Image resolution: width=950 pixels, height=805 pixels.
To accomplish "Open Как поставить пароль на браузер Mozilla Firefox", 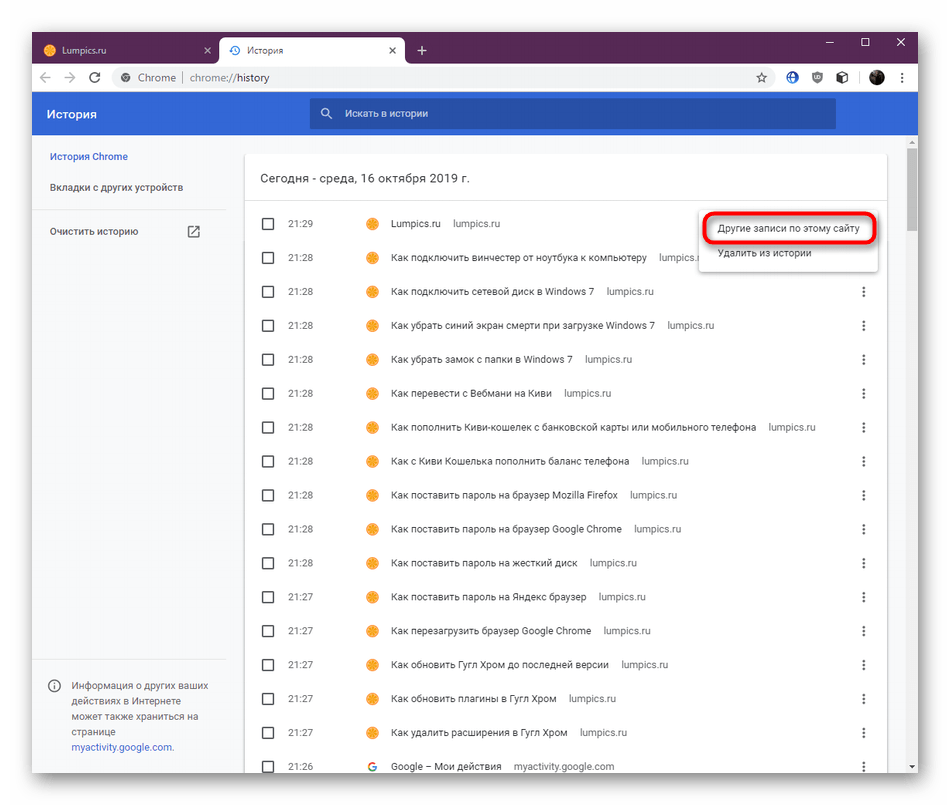I will coord(504,495).
